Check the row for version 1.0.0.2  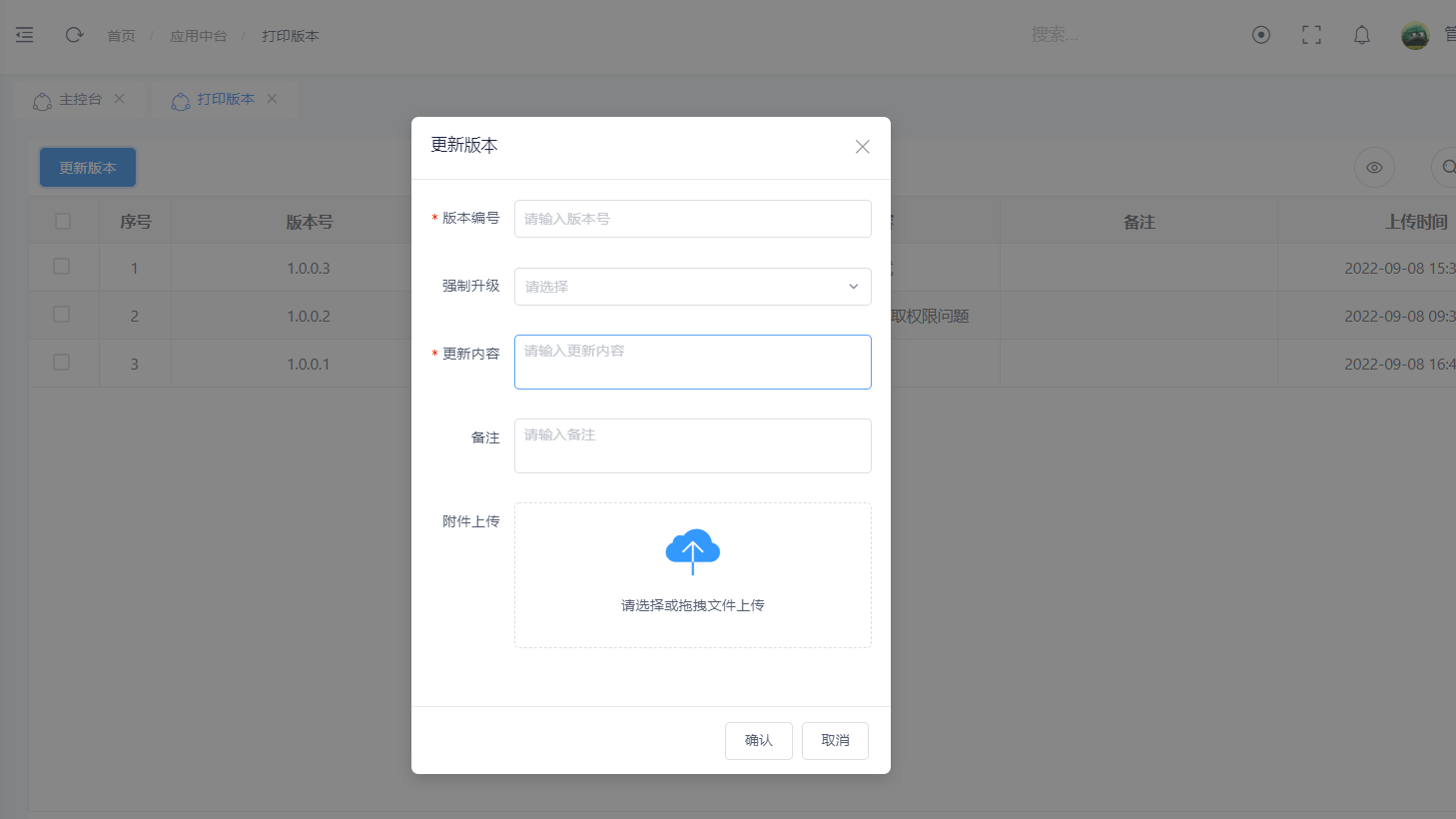click(62, 315)
